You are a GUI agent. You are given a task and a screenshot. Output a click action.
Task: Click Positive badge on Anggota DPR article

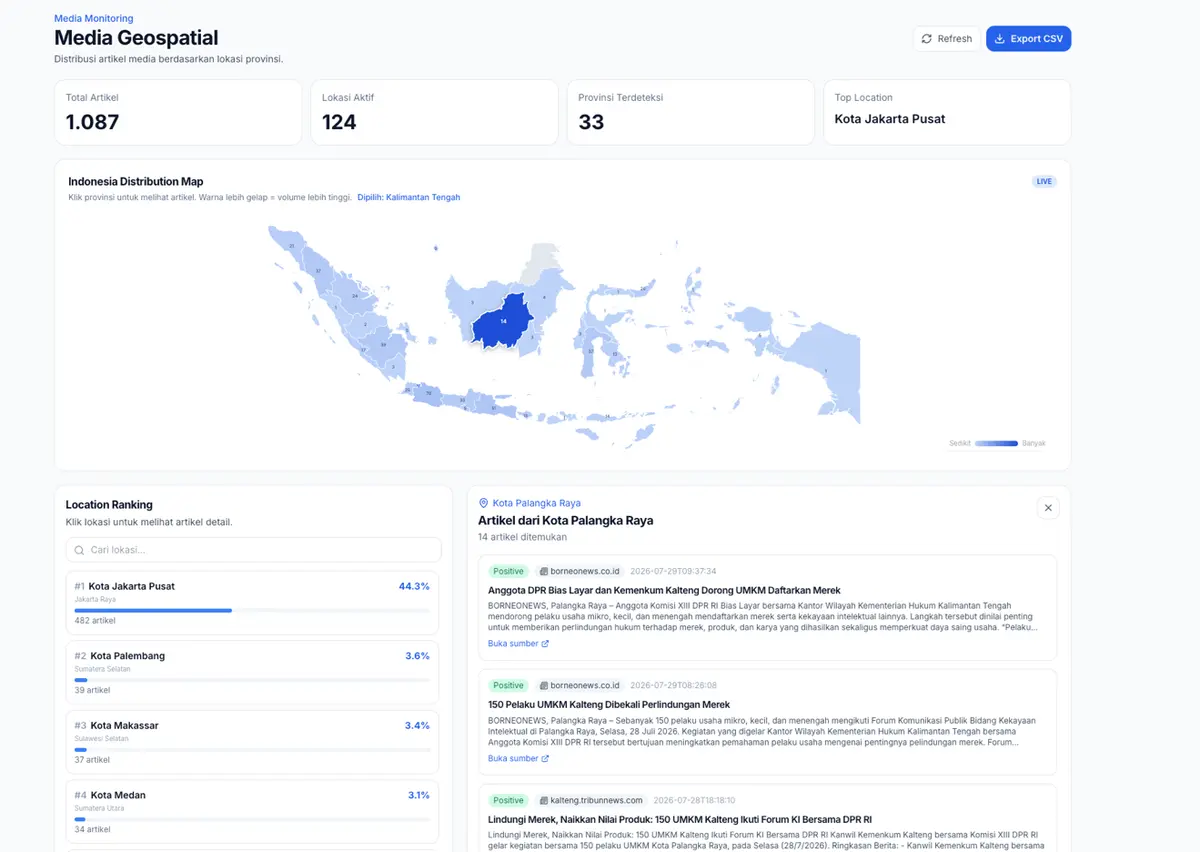click(508, 571)
